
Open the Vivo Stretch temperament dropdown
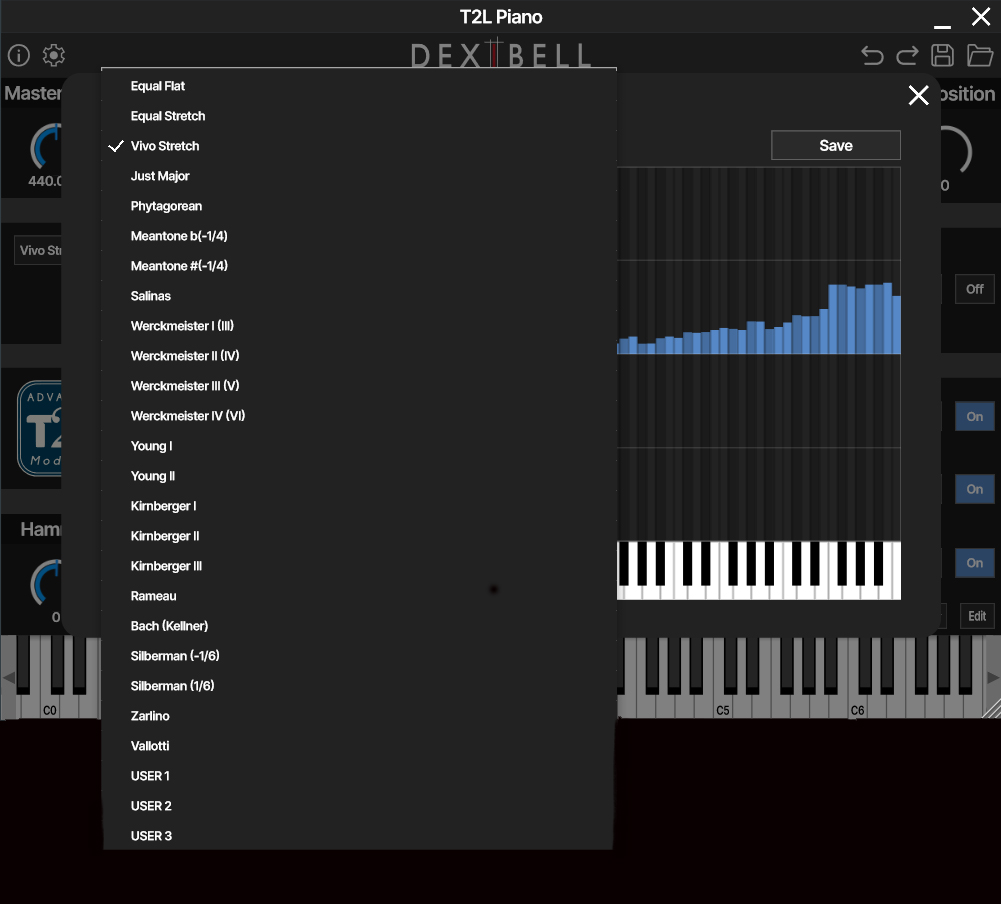38,251
